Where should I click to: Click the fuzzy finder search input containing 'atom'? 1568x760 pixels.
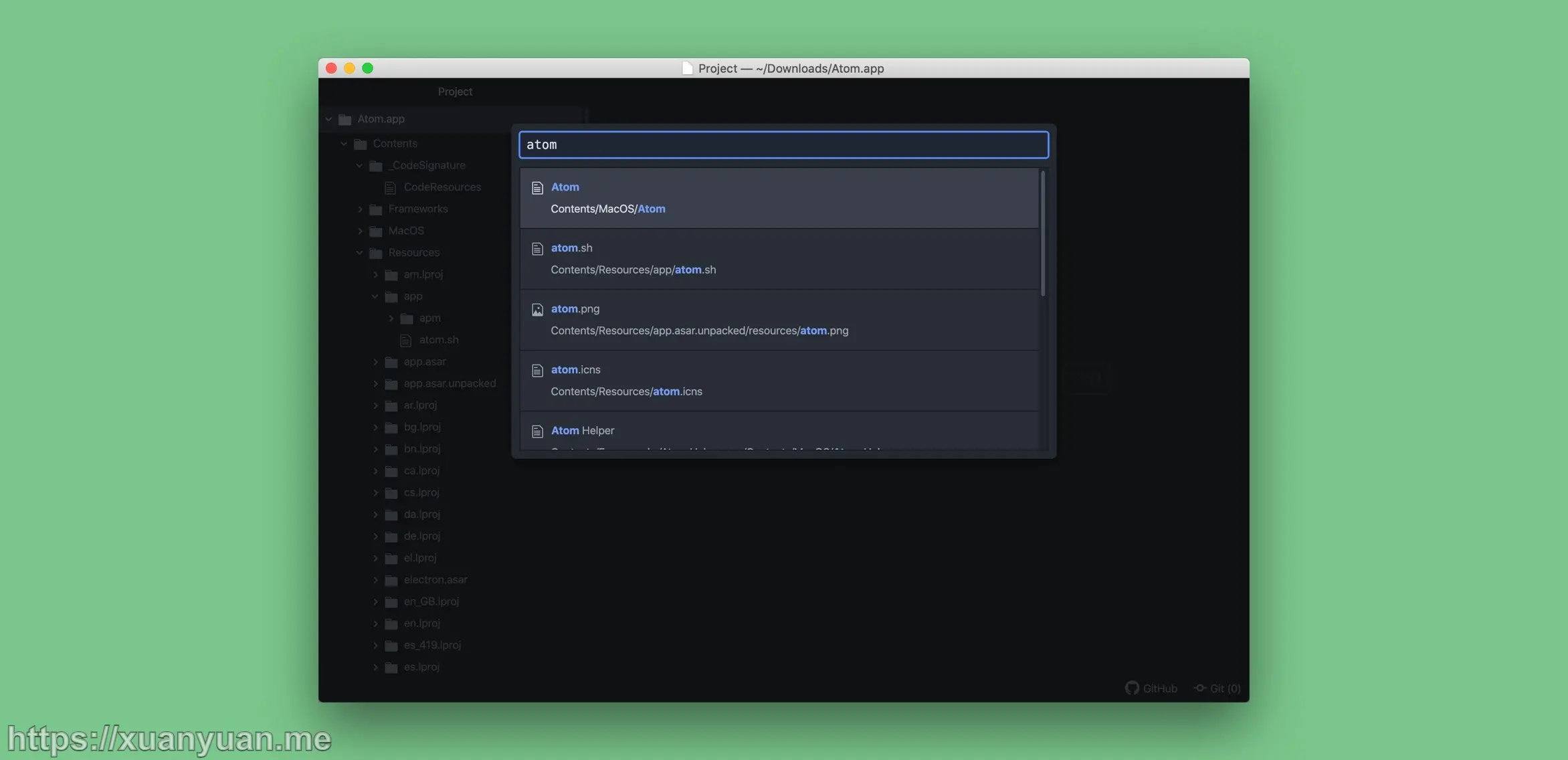point(783,145)
